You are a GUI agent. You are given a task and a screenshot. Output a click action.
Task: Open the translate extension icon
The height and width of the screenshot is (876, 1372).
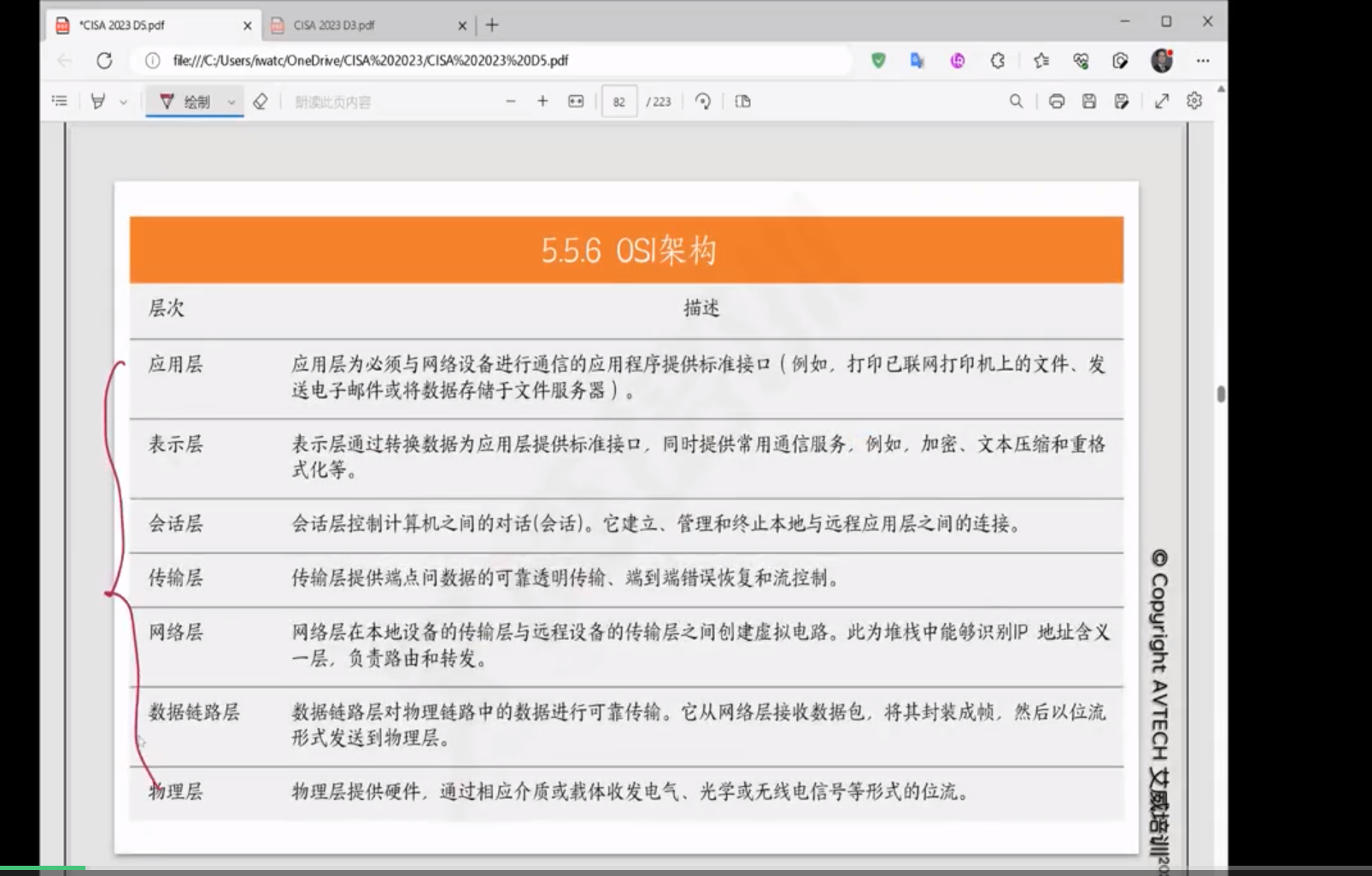point(918,61)
